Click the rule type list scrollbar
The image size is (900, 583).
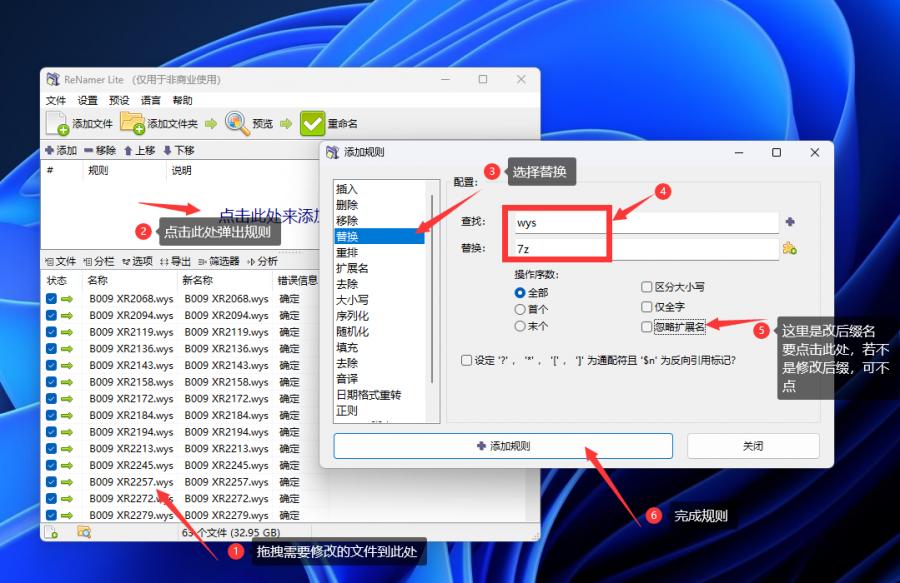point(432,290)
